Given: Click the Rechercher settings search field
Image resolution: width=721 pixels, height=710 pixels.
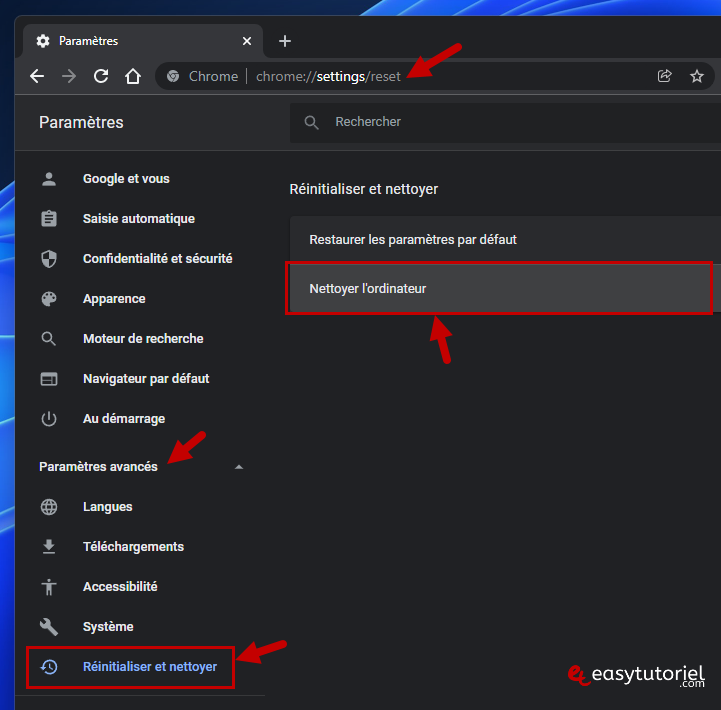Looking at the screenshot, I should tap(506, 122).
